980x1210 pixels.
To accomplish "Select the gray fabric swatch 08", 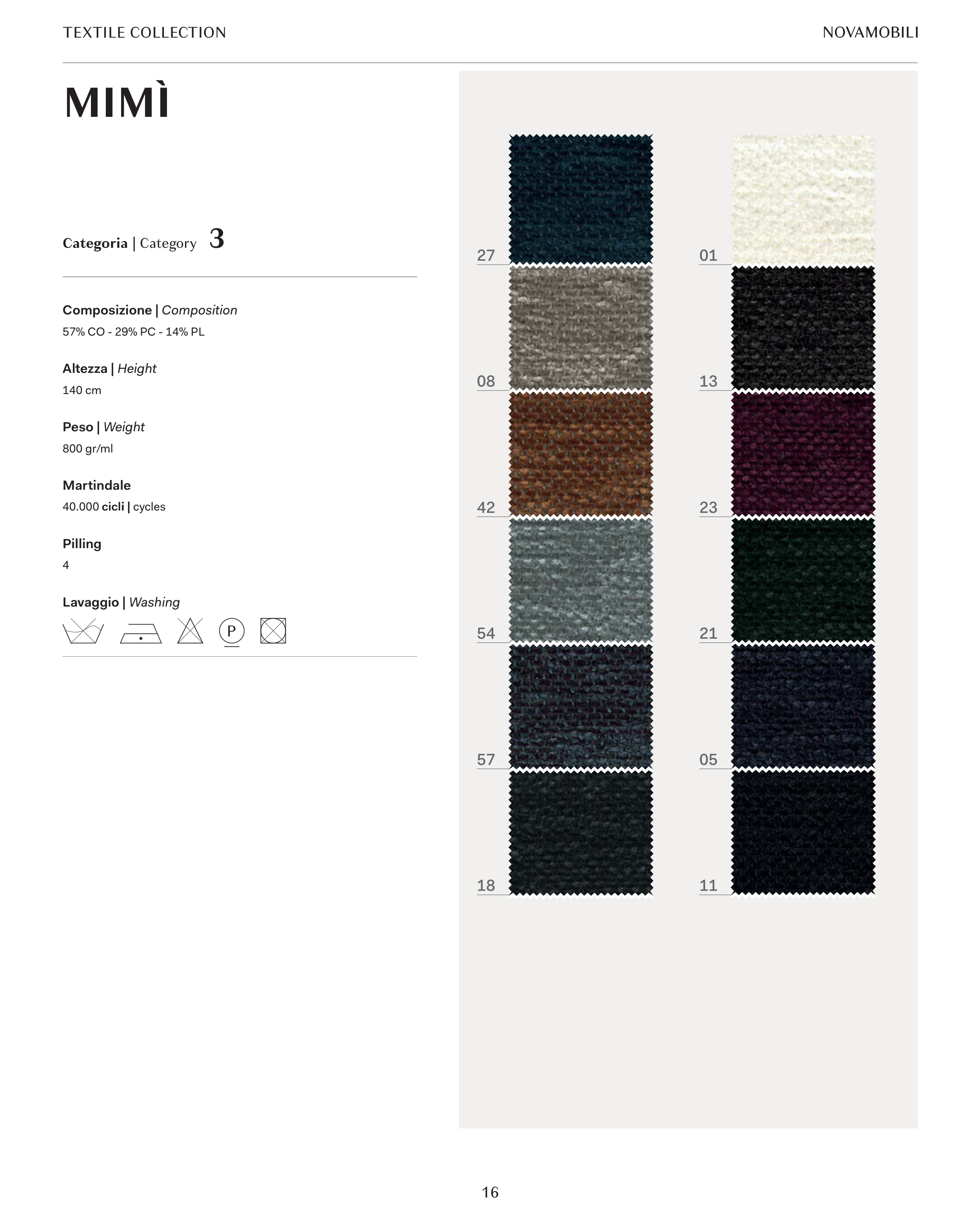I will point(581,328).
